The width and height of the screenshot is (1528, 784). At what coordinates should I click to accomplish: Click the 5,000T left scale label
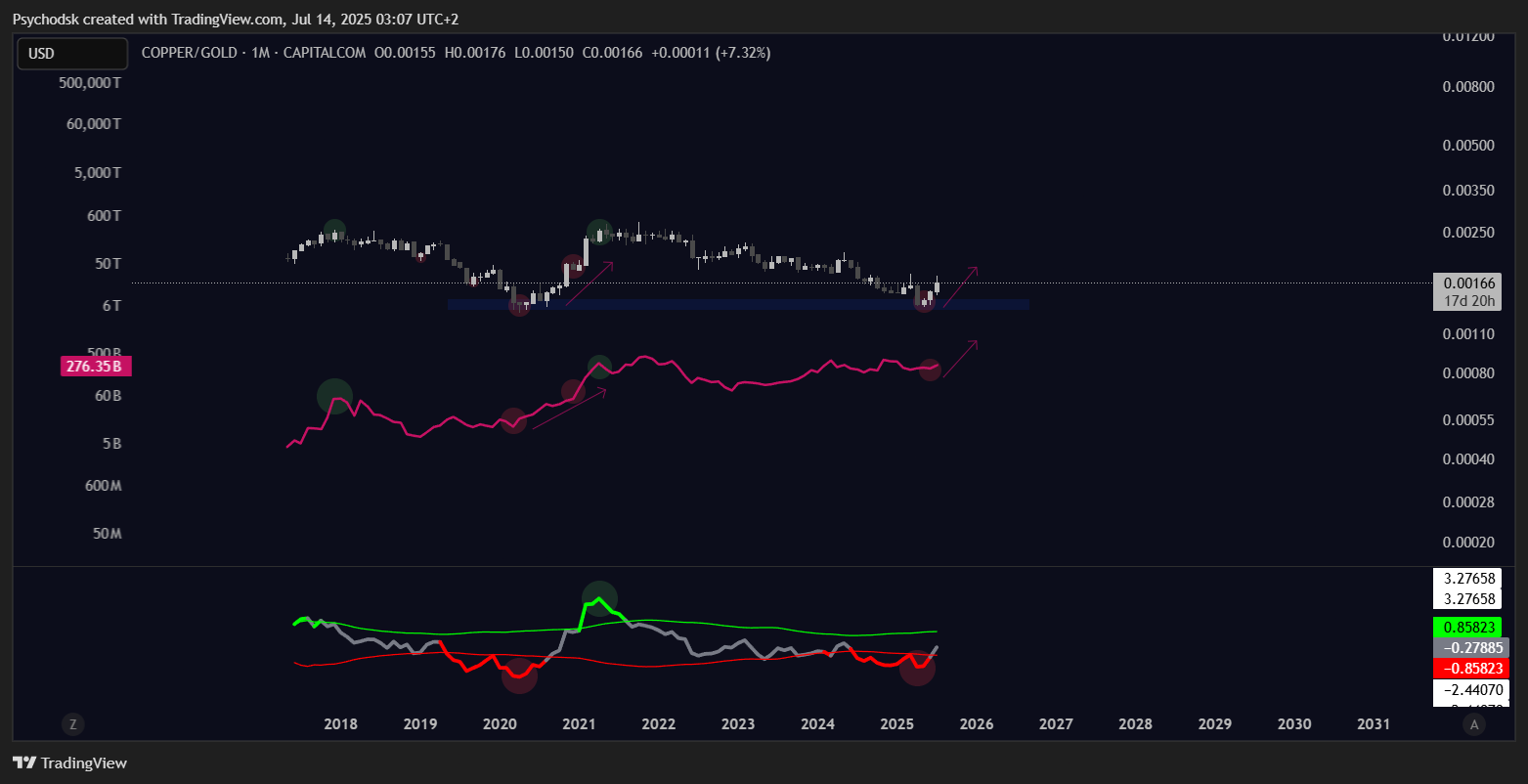click(98, 172)
